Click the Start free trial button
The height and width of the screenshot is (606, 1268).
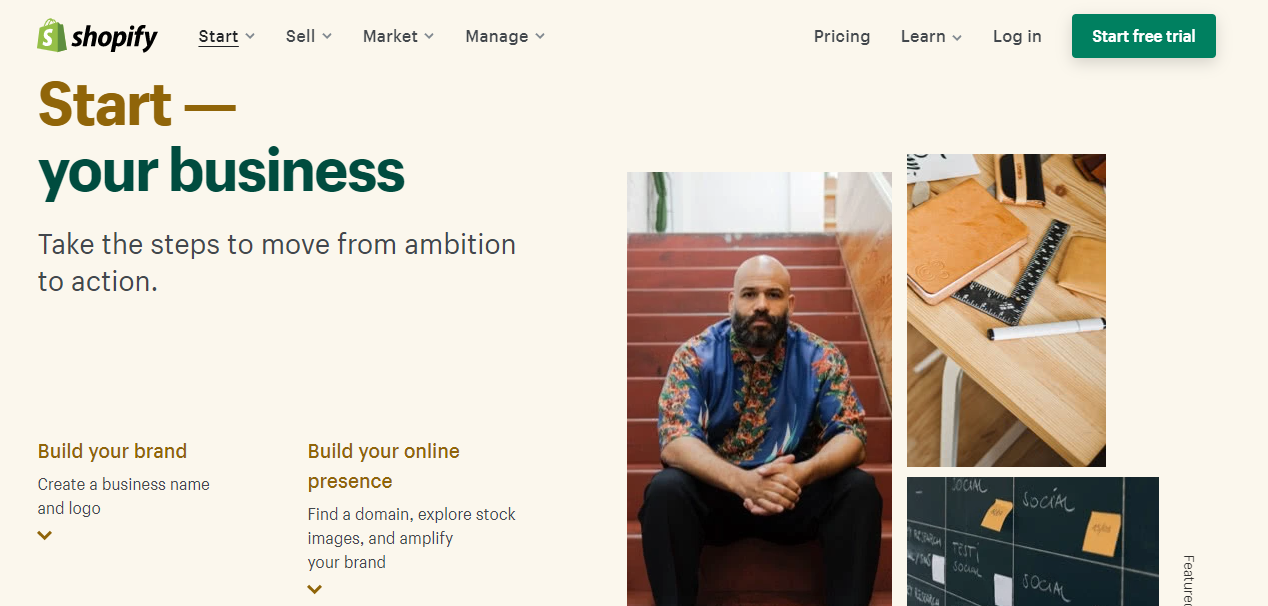(x=1143, y=35)
